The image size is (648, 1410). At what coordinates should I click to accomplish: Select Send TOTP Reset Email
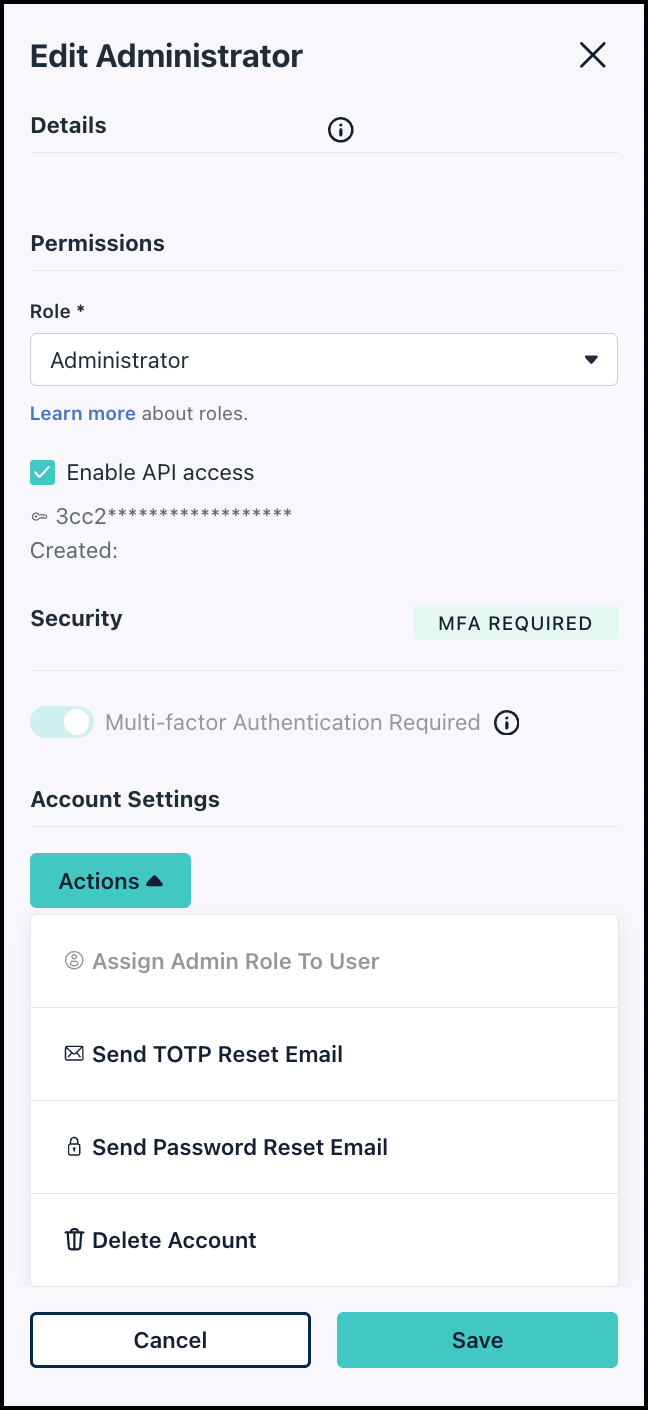218,1054
